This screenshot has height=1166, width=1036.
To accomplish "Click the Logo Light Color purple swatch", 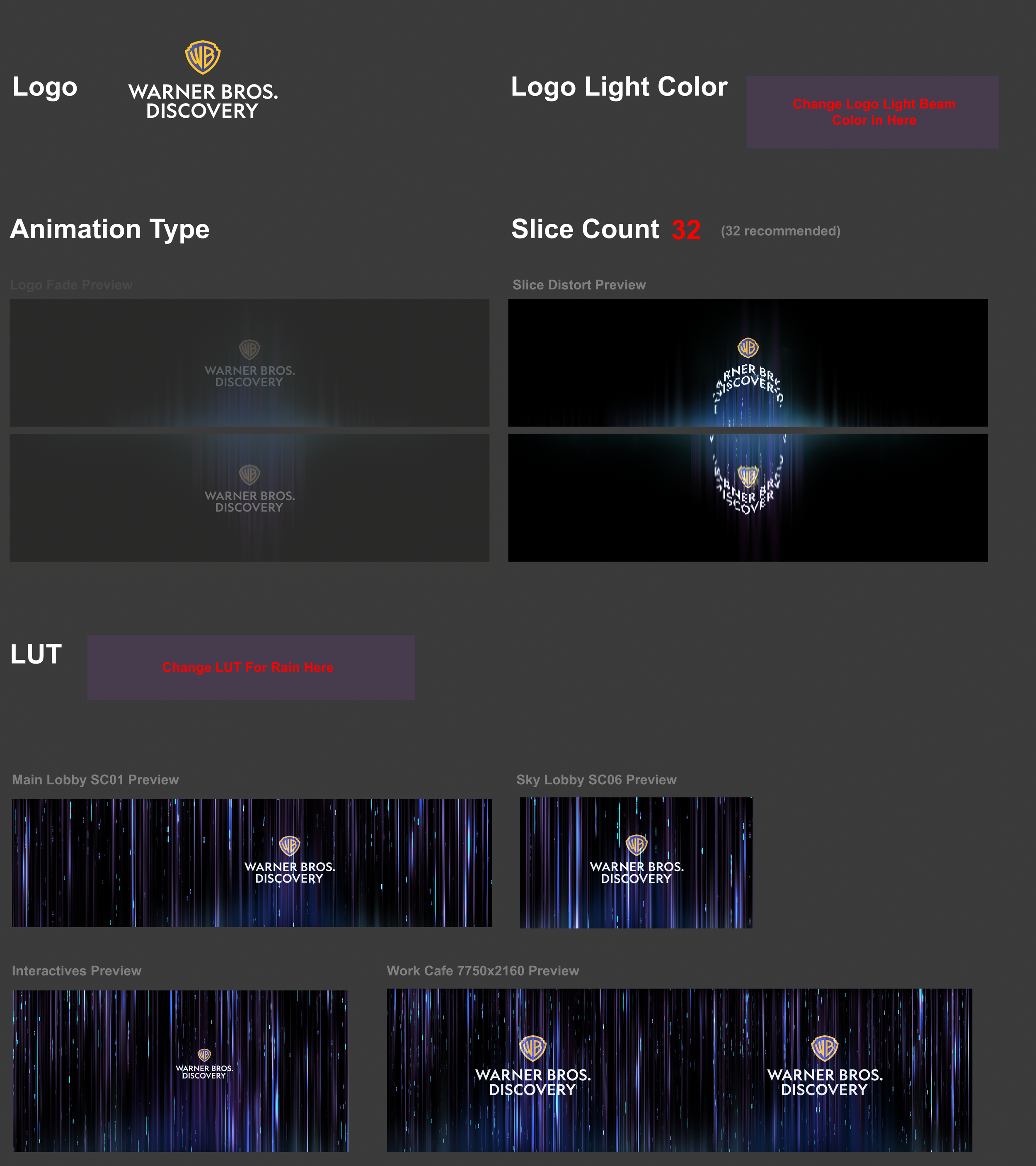I will point(872,112).
